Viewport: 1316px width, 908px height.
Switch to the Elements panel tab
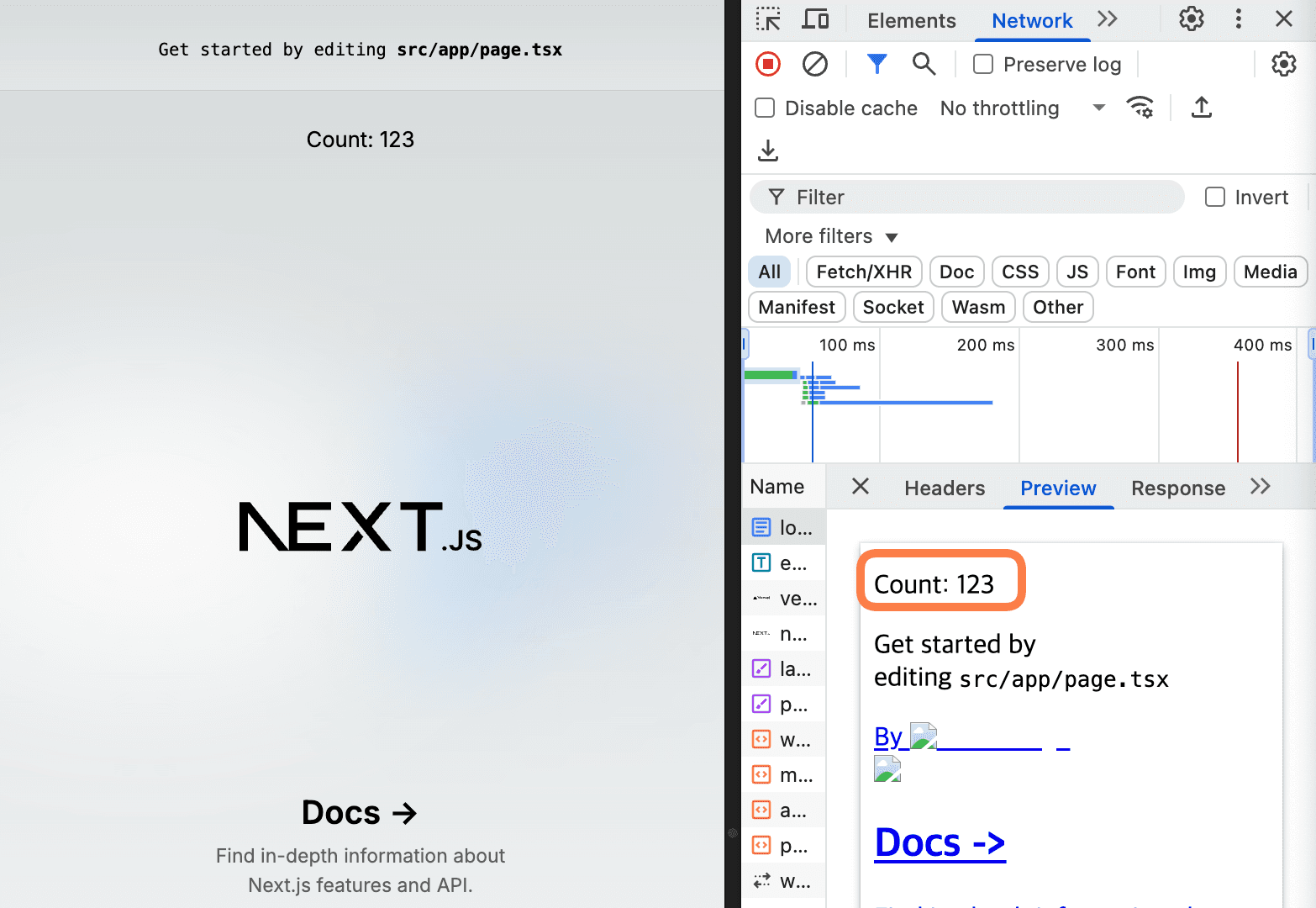pos(911,21)
